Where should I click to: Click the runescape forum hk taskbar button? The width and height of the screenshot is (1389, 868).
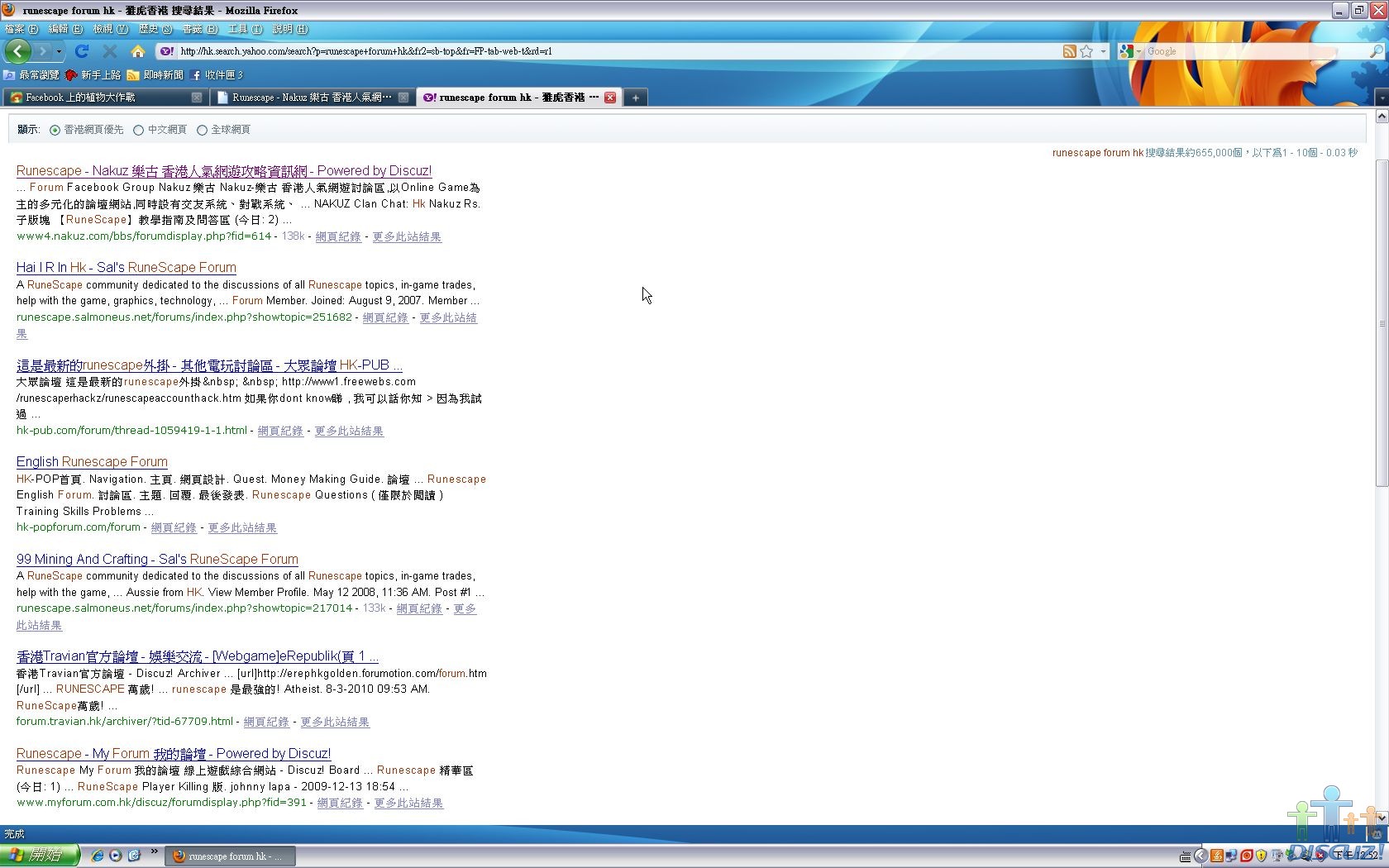tap(231, 856)
